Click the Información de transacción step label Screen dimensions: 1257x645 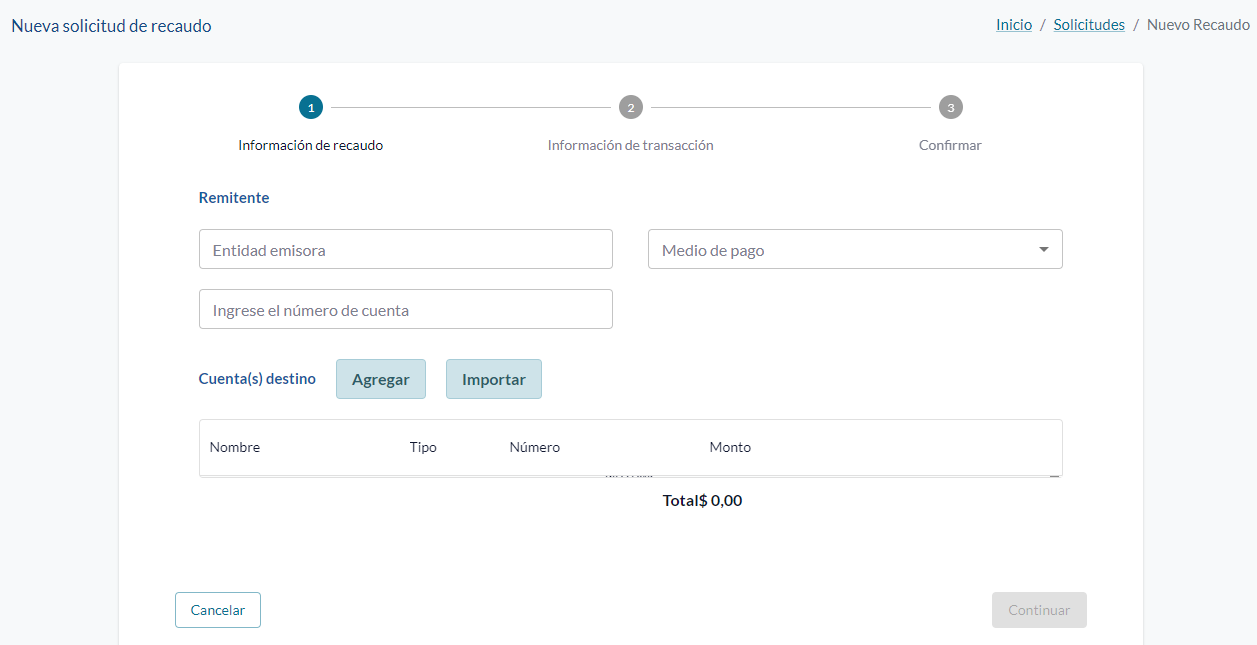coord(630,145)
